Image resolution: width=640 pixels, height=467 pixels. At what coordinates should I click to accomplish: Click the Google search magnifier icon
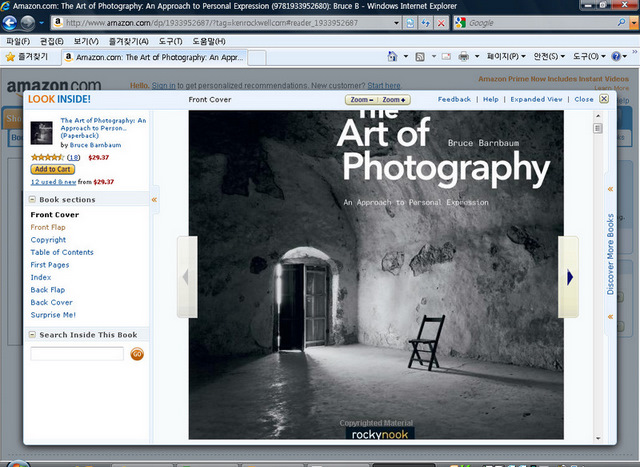(621, 23)
